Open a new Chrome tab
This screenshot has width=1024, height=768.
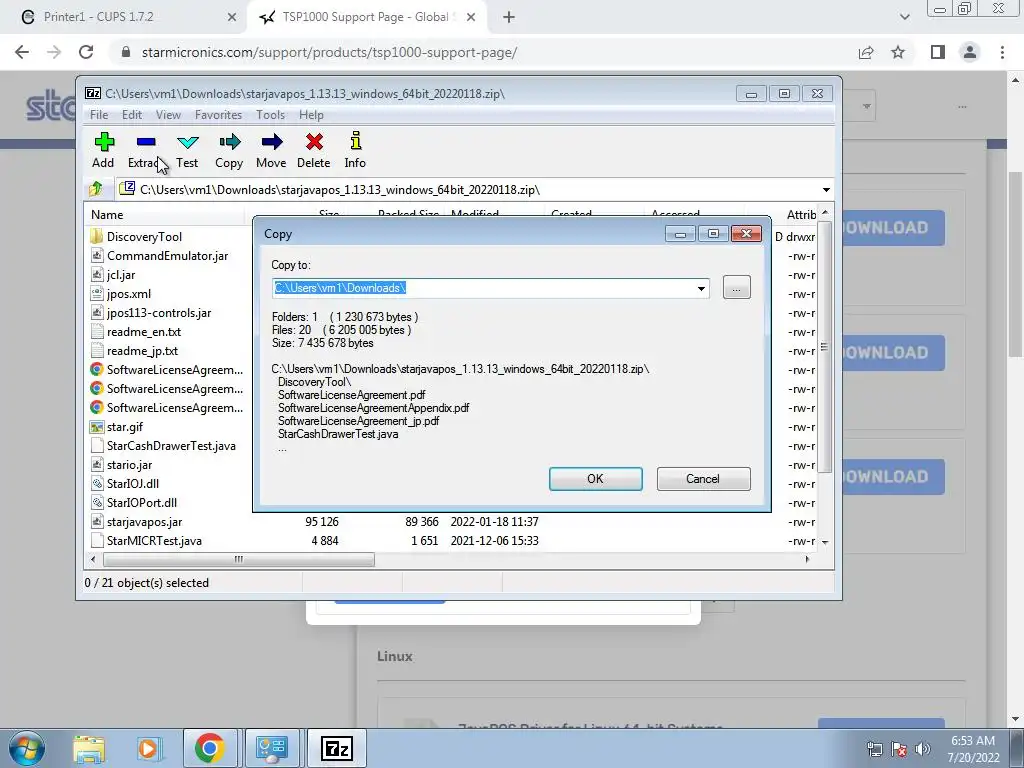pos(509,18)
